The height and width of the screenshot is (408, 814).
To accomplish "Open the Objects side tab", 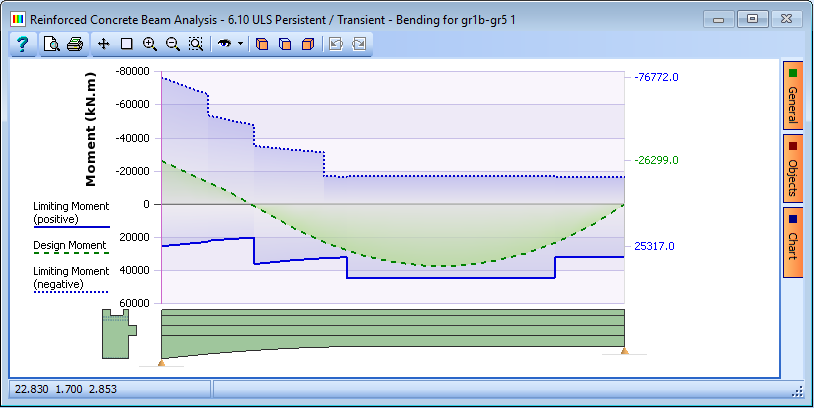I will pos(792,169).
